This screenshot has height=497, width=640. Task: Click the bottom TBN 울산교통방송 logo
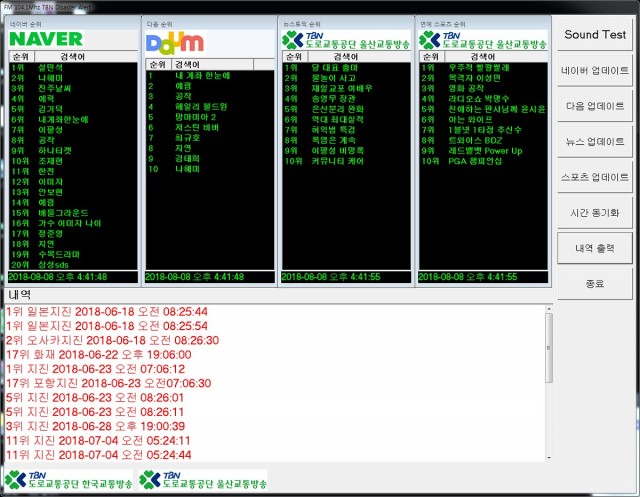coord(204,479)
